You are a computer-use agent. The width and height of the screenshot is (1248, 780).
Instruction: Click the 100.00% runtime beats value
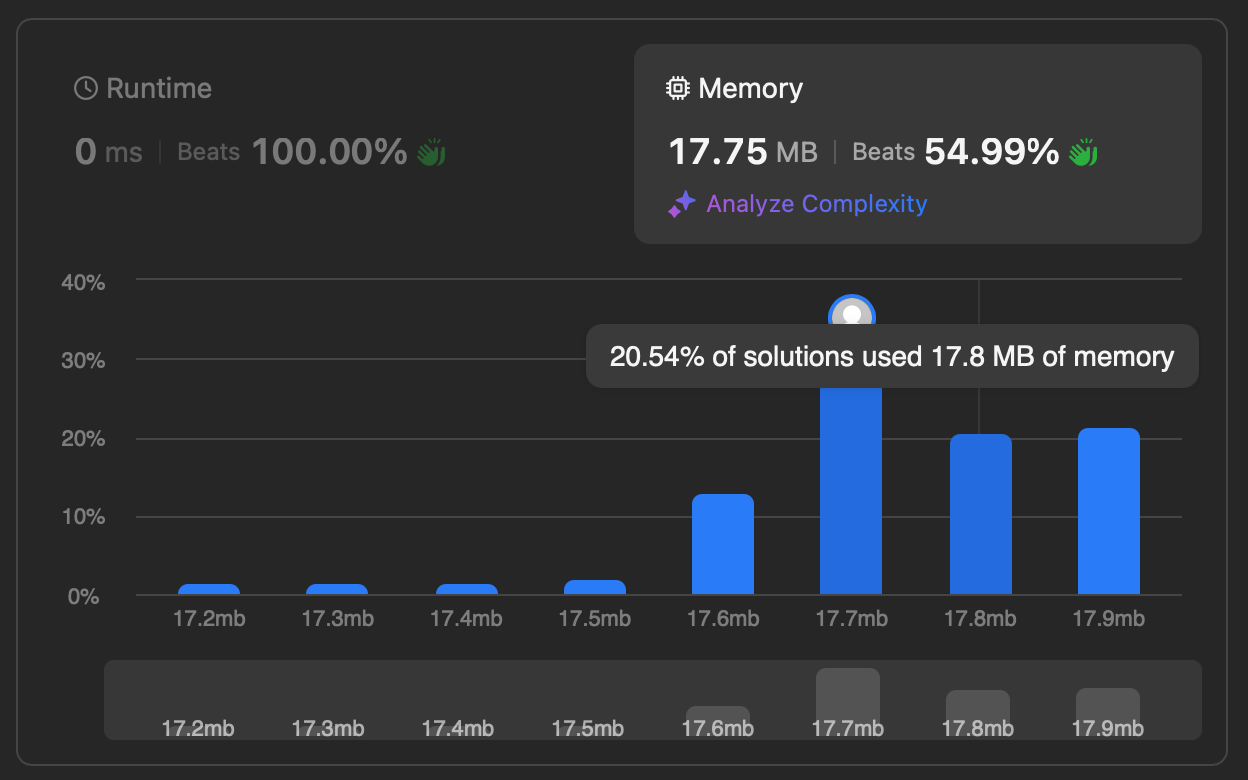[329, 152]
